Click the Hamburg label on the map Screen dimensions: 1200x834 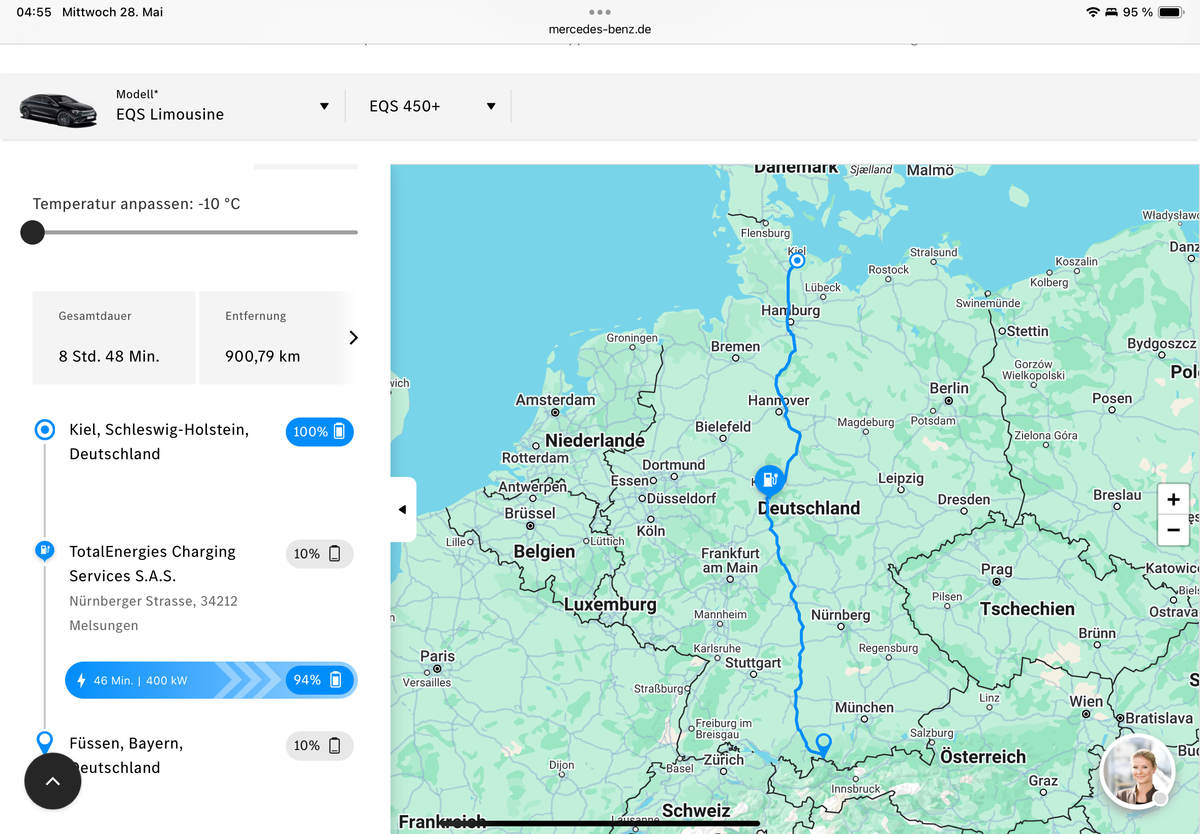(790, 310)
